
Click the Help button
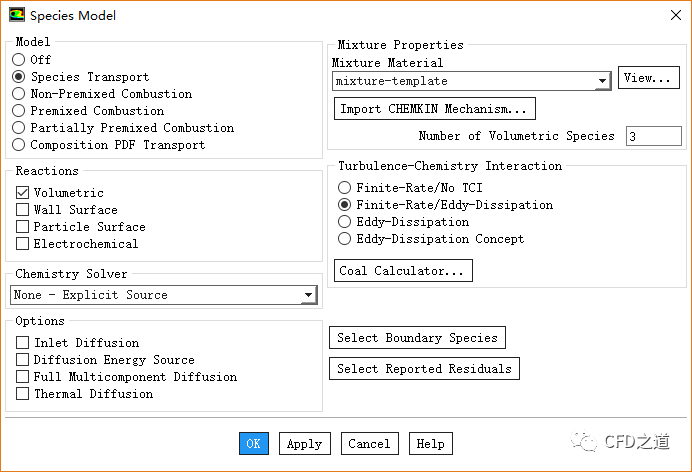[x=430, y=444]
